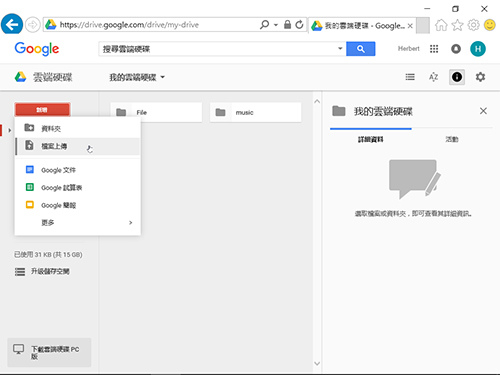This screenshot has height=375, width=500.
Task: Create a new Google Sheets spreadsheet
Action: (78, 188)
